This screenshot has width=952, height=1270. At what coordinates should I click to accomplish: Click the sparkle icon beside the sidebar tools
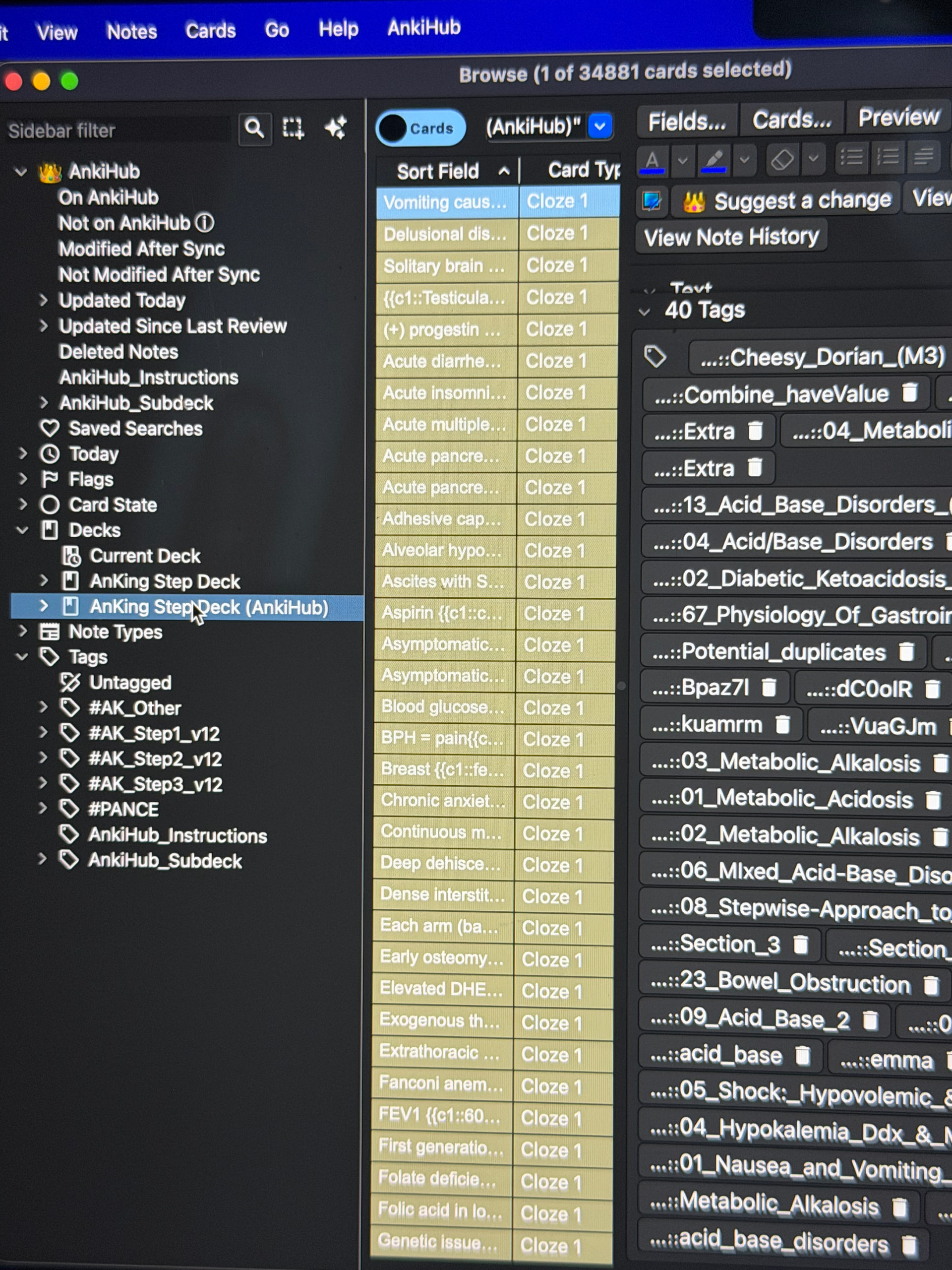335,127
